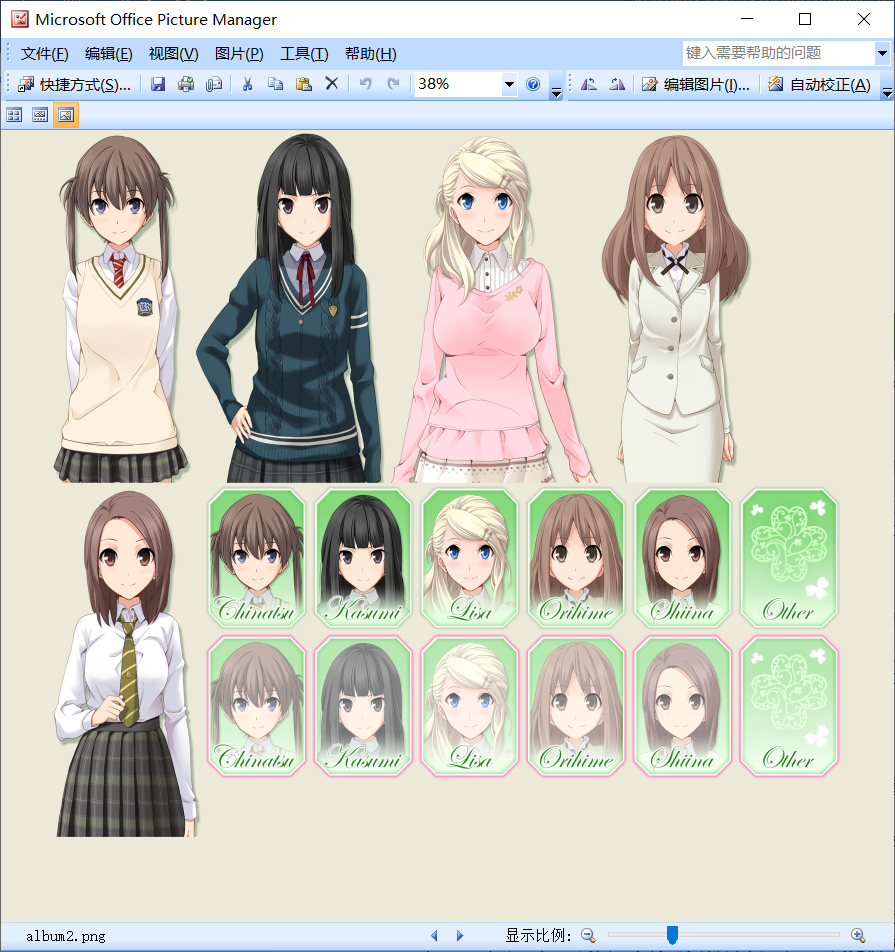Open the Edit (编辑) menu
Viewport: 895px width, 952px height.
[x=109, y=54]
